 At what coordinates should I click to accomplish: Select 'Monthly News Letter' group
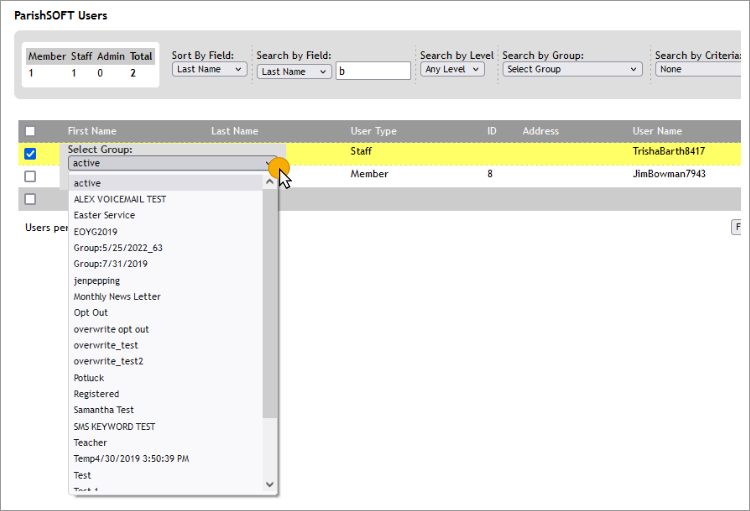165,297
